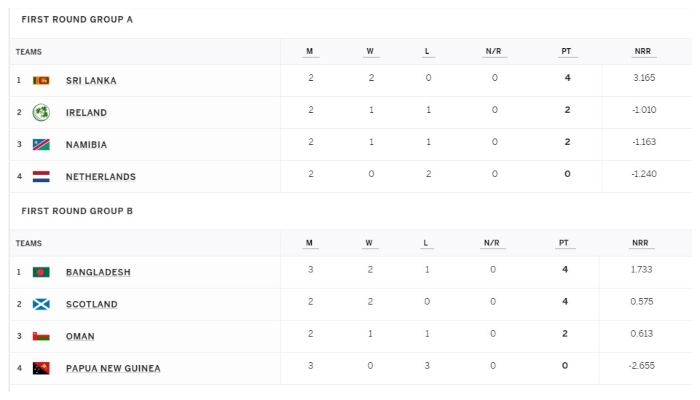Click Group A N/R column header

pos(493,51)
